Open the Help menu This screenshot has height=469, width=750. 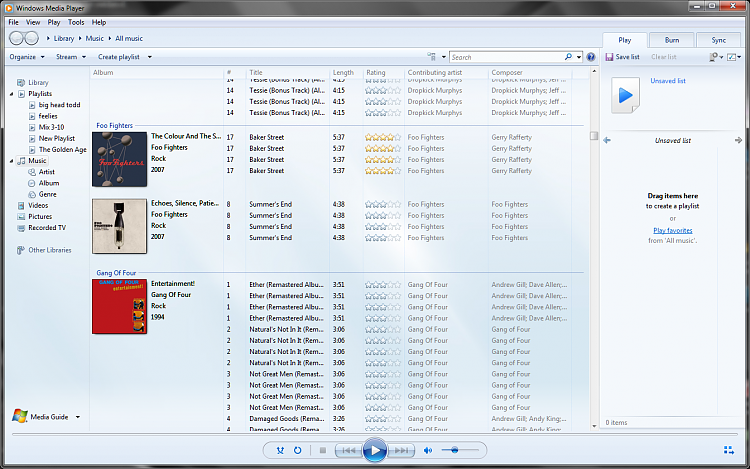tap(99, 22)
